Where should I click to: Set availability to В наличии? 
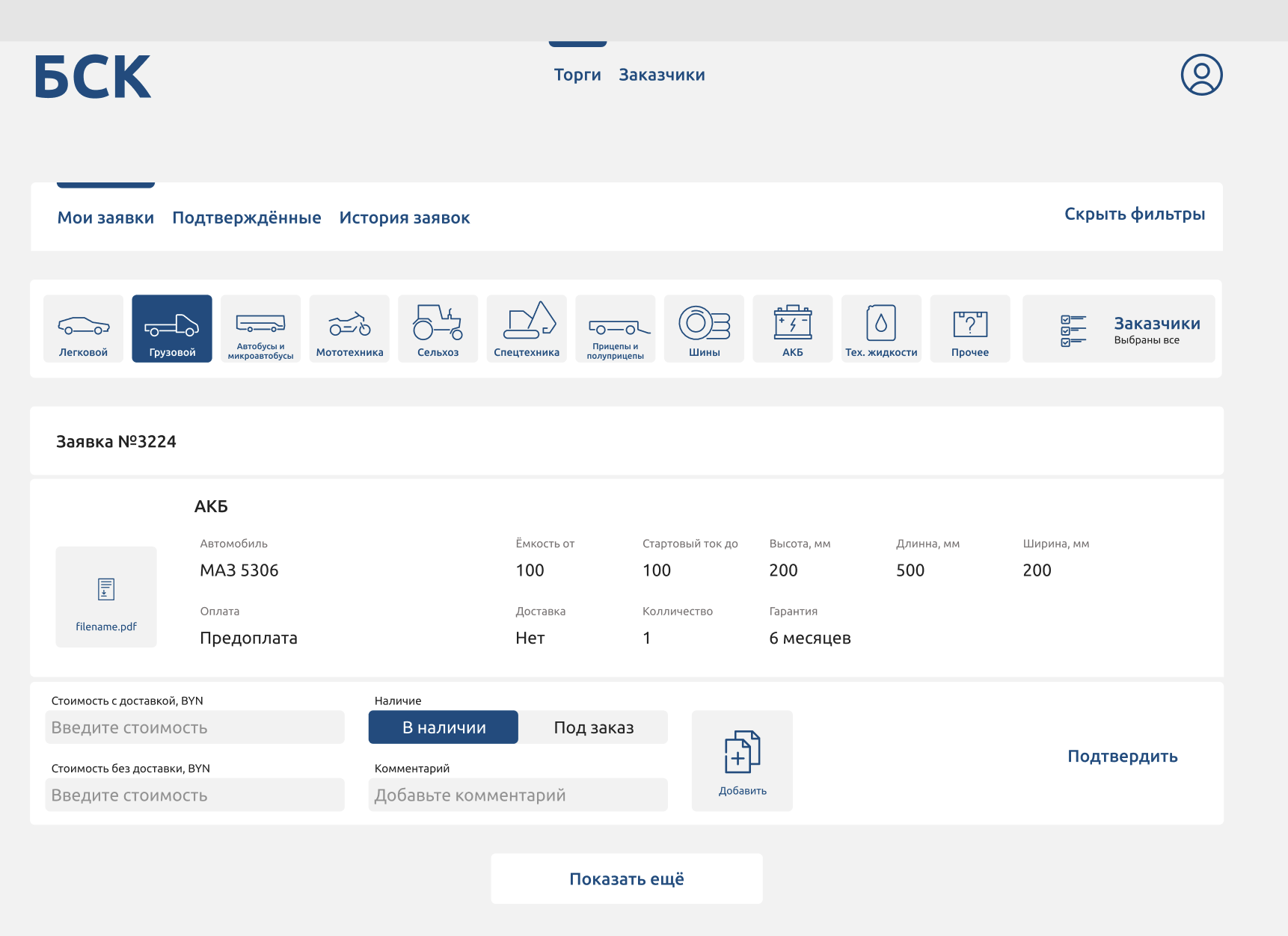point(444,727)
